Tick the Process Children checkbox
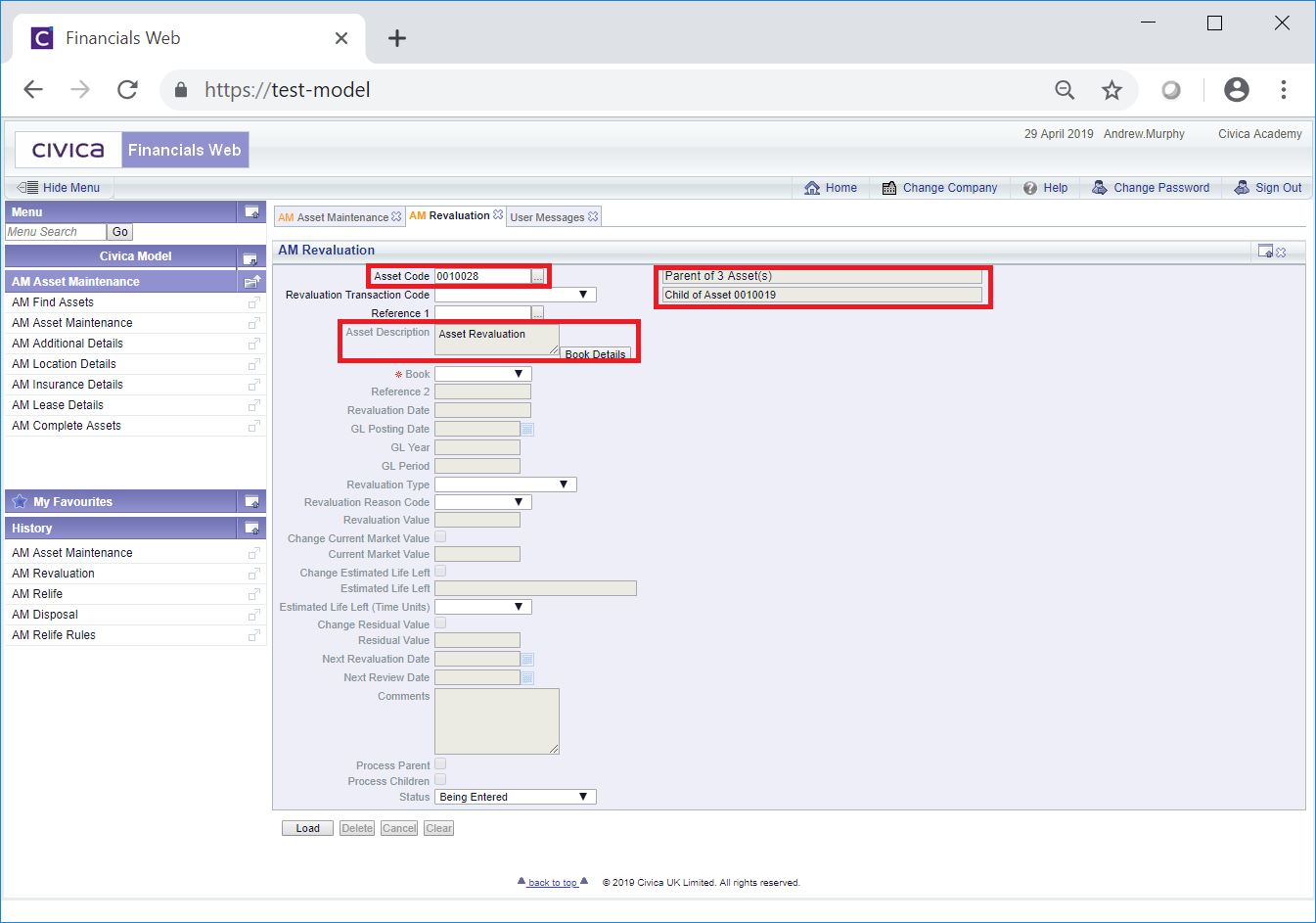Viewport: 1316px width, 923px height. [440, 779]
